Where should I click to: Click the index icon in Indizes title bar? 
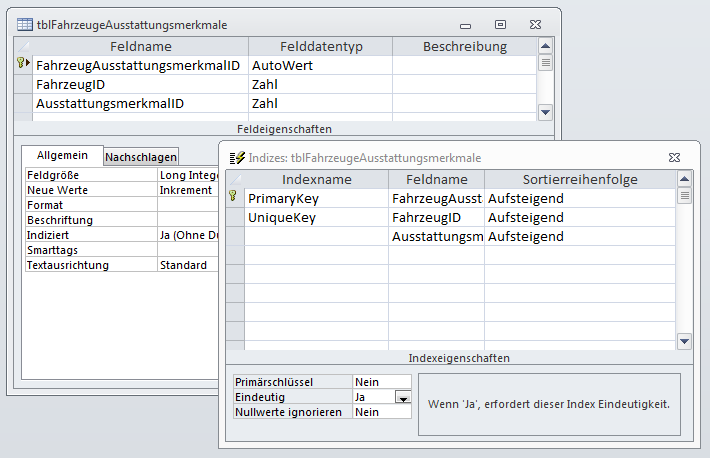click(x=237, y=158)
